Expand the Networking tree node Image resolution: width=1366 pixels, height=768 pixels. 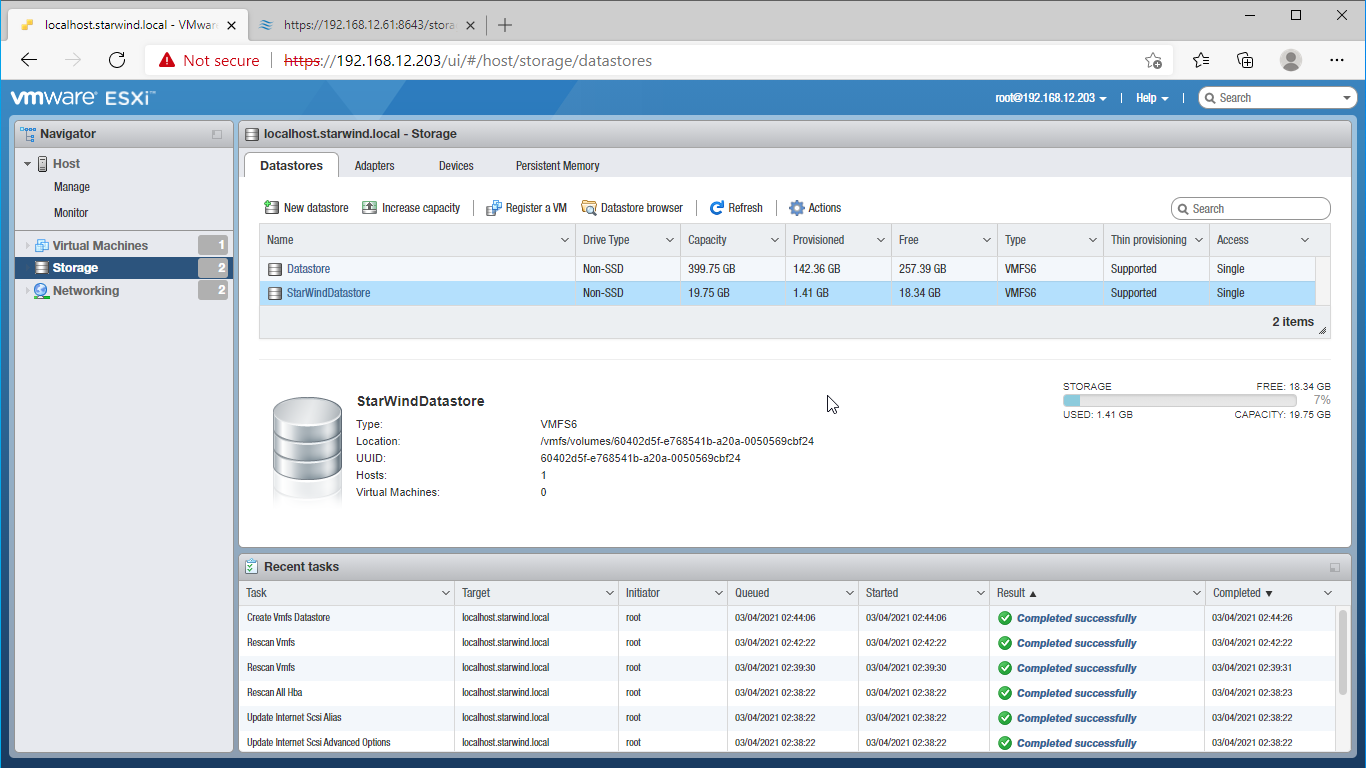tap(28, 291)
